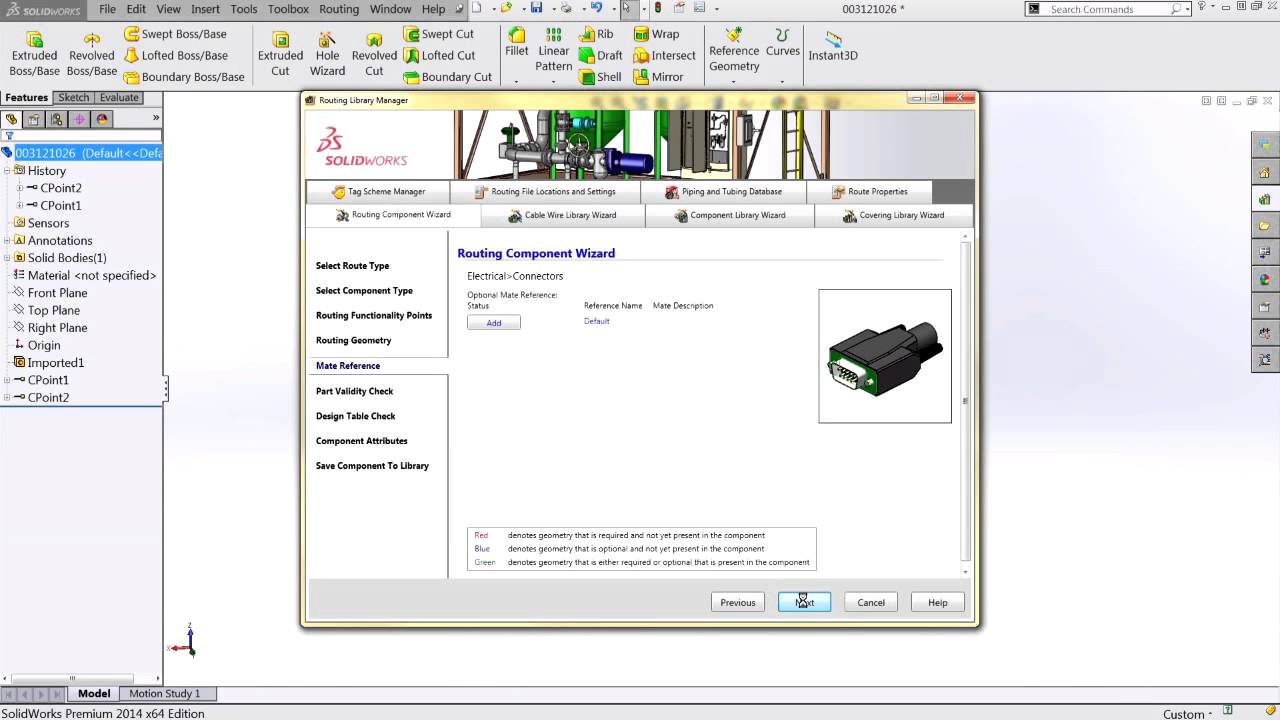Choose the Intersect tool
This screenshot has height=720, width=1280.
click(664, 56)
